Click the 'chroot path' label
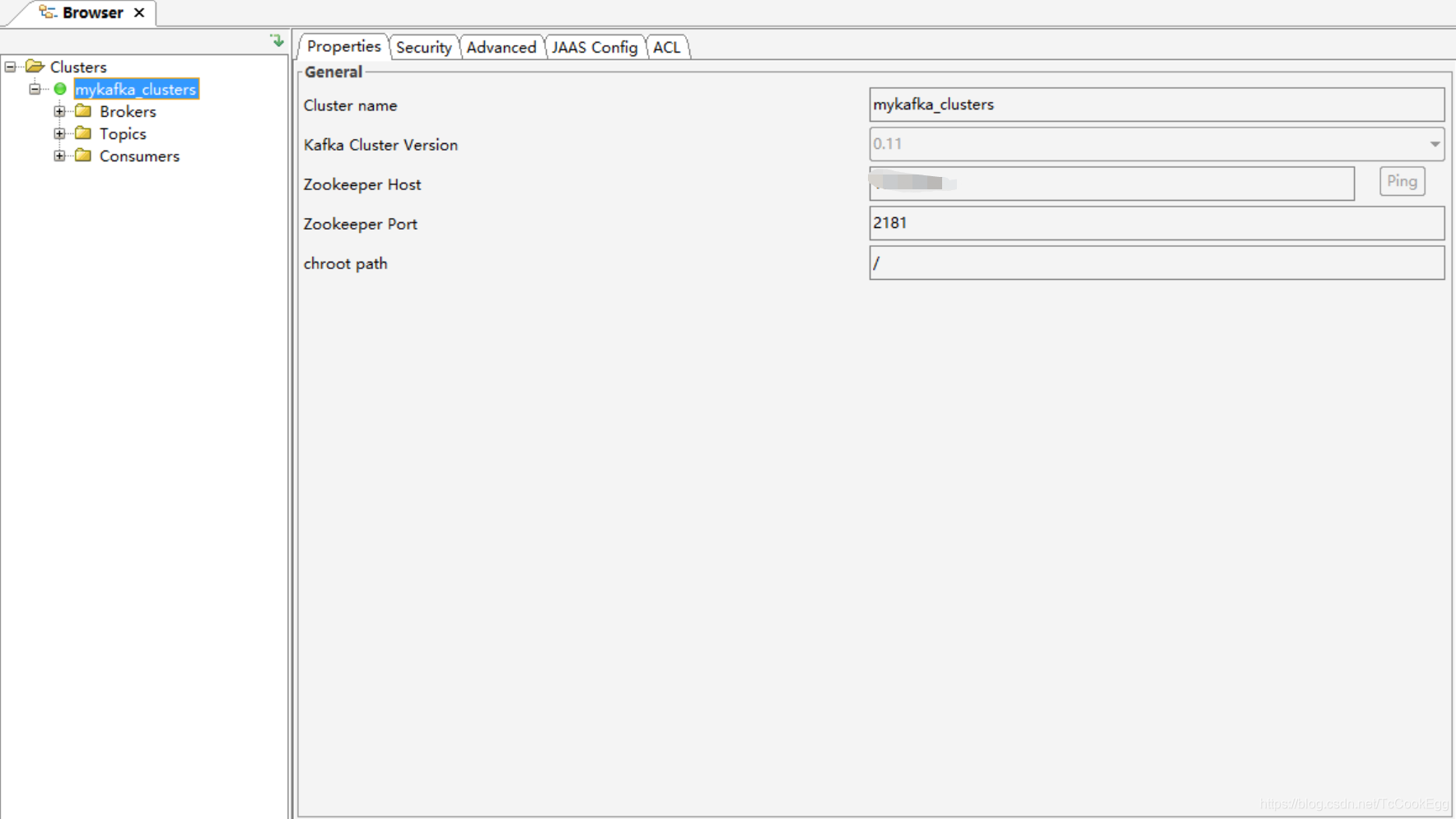 tap(345, 263)
